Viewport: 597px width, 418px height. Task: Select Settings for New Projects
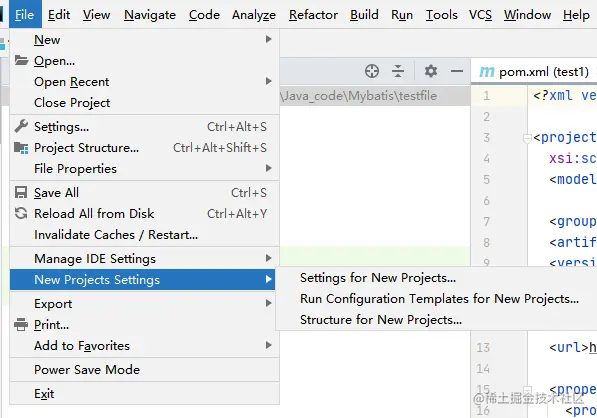378,278
